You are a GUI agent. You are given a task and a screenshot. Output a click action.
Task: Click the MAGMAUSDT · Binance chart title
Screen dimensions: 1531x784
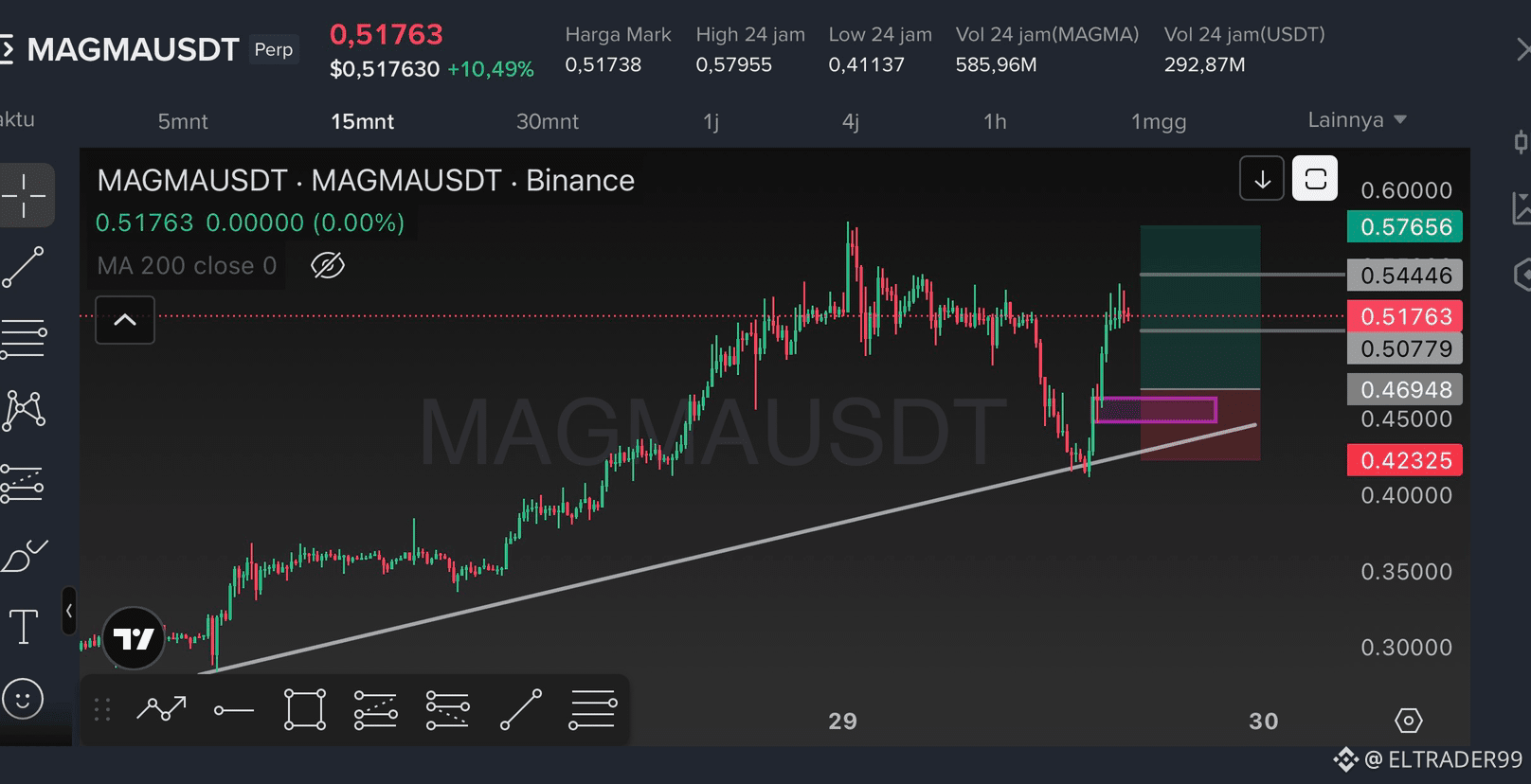coord(366,180)
